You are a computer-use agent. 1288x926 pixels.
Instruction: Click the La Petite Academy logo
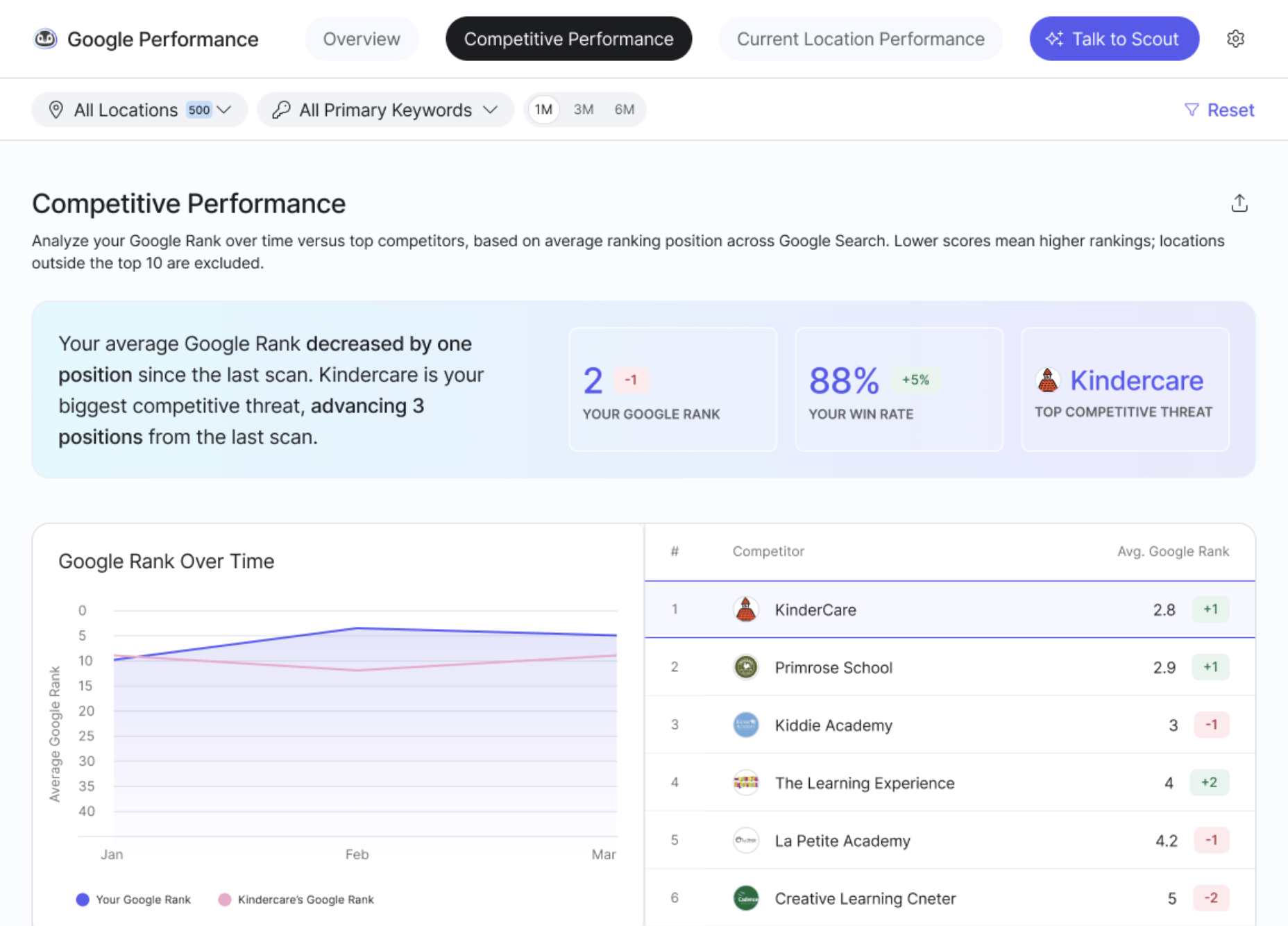pos(746,840)
